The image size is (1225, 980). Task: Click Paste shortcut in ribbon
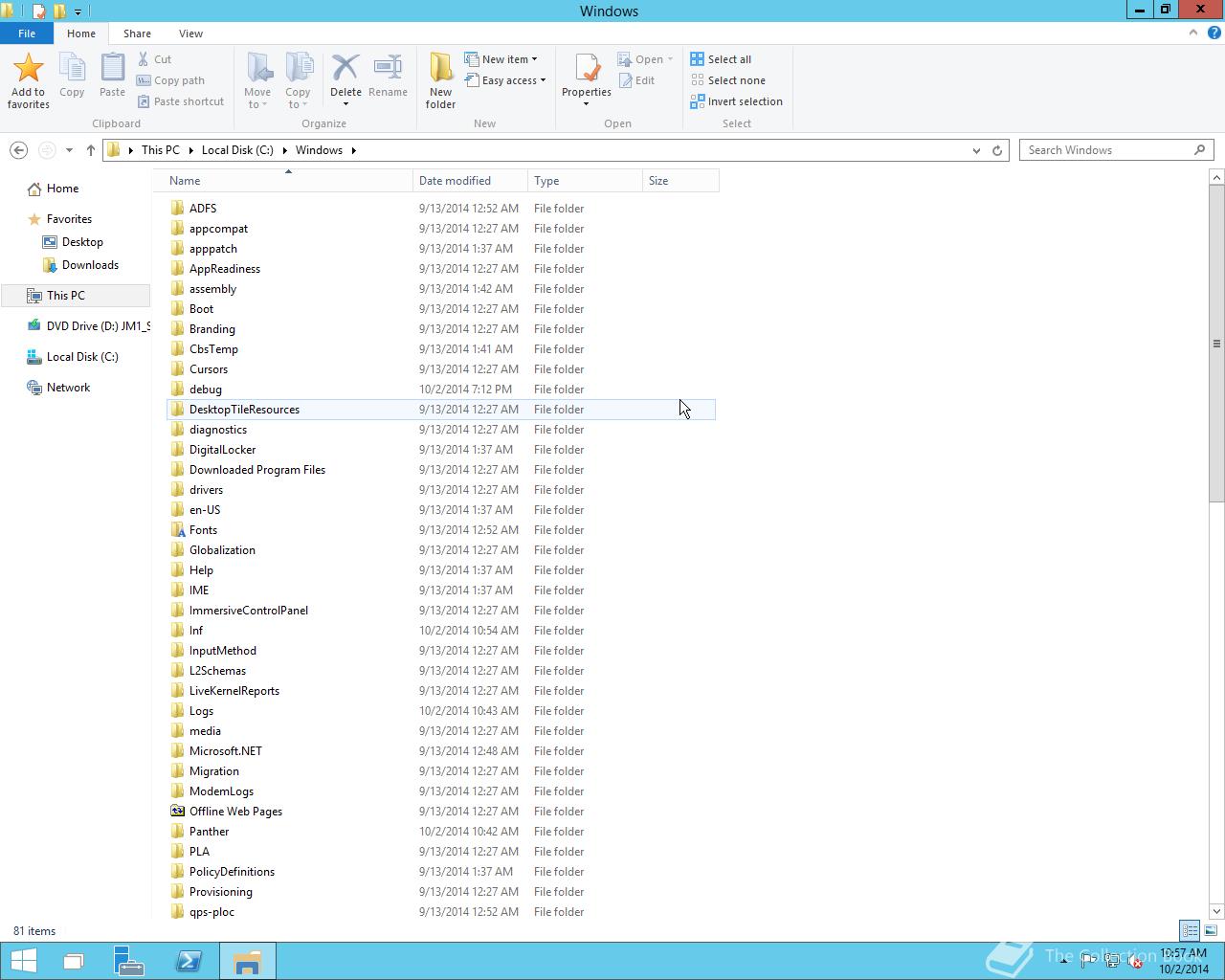[x=181, y=101]
